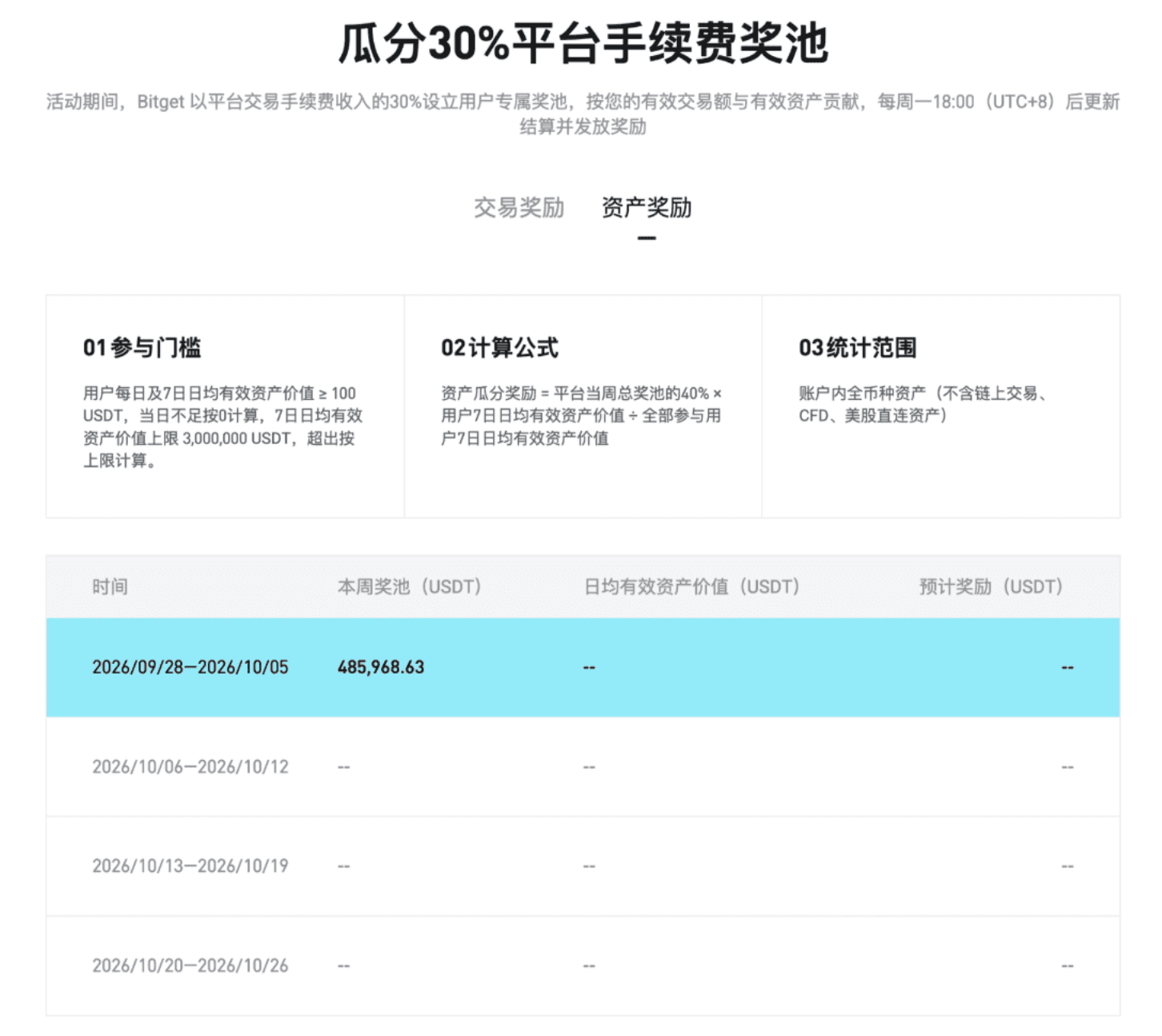
Task: Click the threshold text starting 用户每日及7日
Action: coord(223,426)
